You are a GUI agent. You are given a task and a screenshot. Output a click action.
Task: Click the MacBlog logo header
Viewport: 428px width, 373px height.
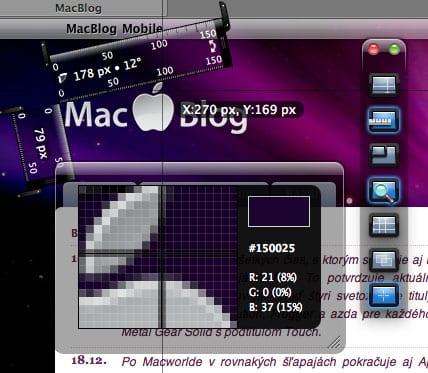coord(156,112)
